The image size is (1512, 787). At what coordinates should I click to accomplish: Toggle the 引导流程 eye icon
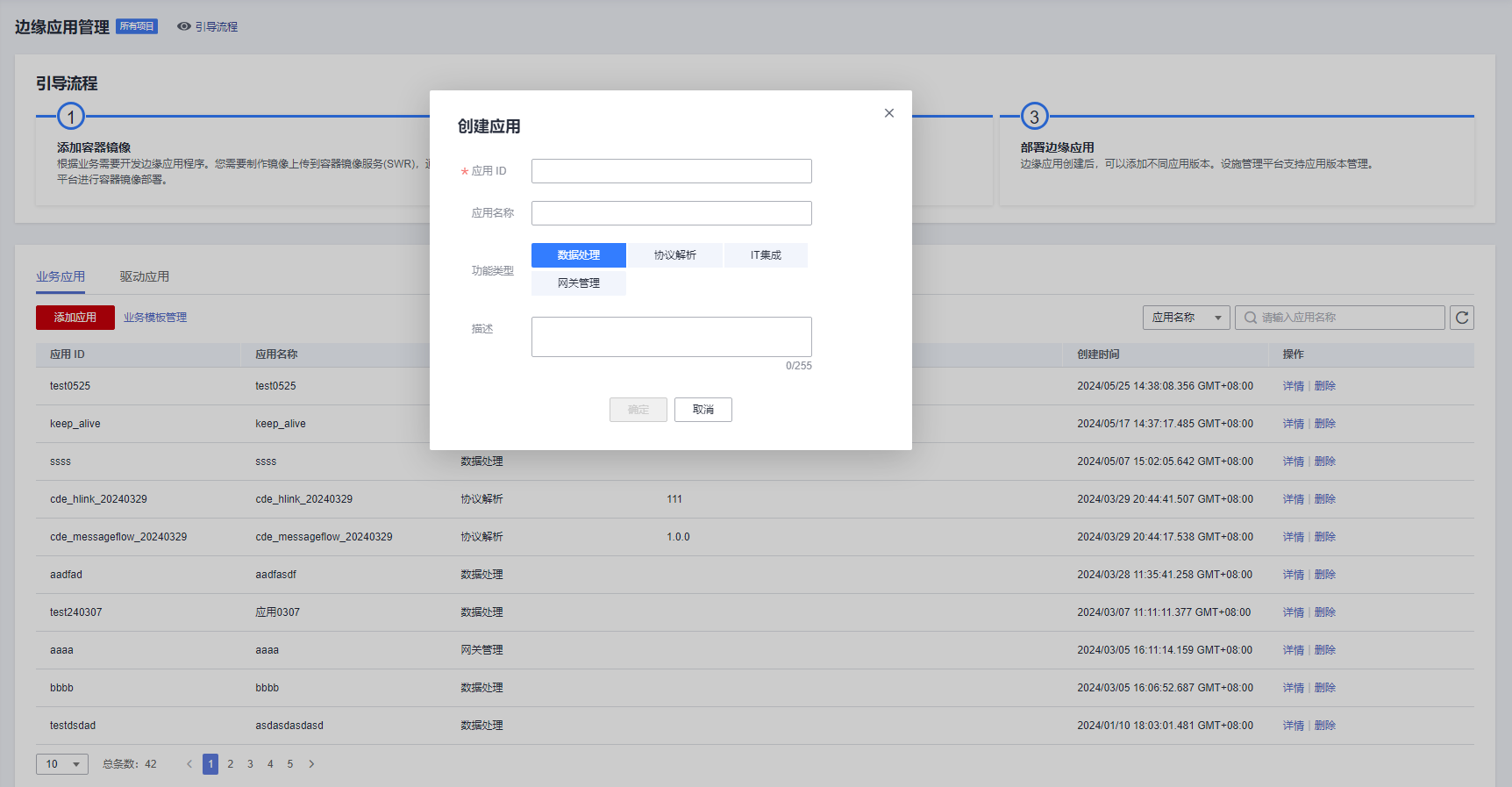pos(184,26)
